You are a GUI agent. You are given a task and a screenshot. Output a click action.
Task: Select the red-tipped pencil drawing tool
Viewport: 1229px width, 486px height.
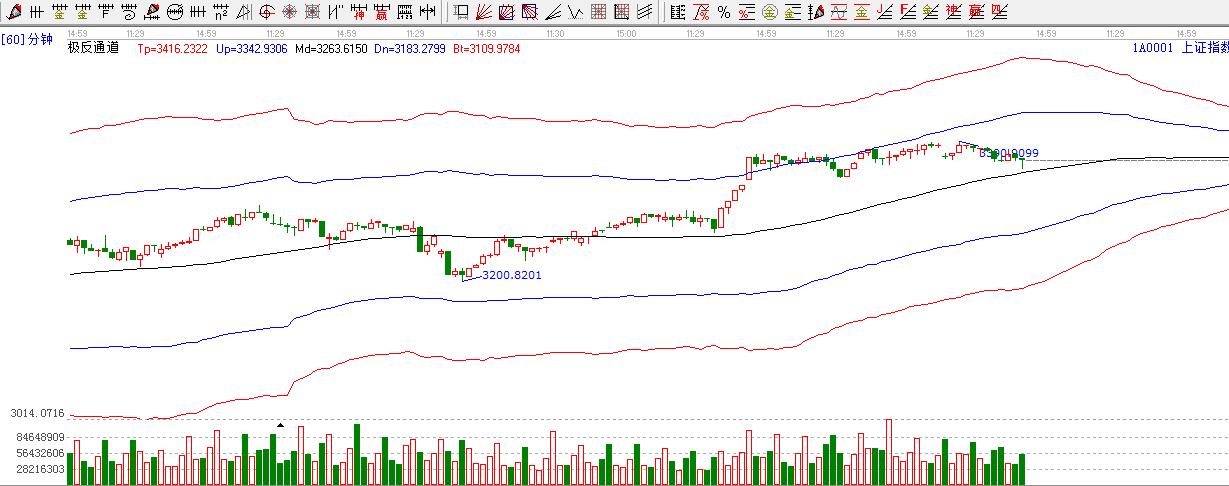pos(12,11)
